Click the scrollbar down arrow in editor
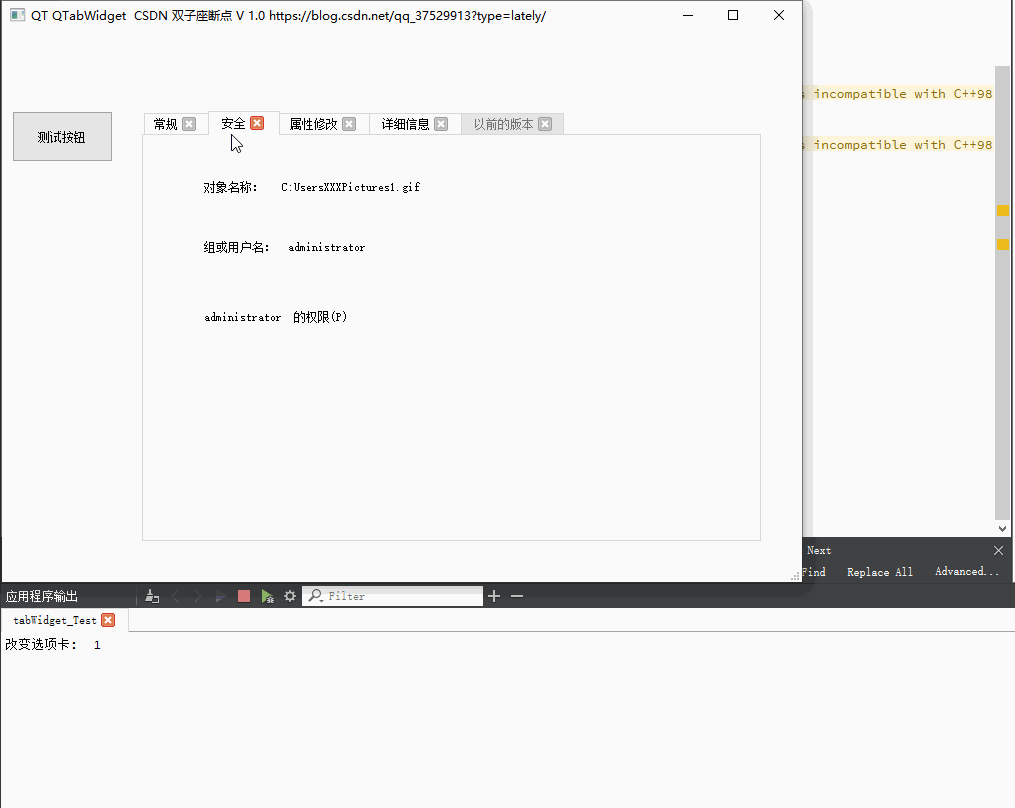Image resolution: width=1015 pixels, height=808 pixels. 1002,528
